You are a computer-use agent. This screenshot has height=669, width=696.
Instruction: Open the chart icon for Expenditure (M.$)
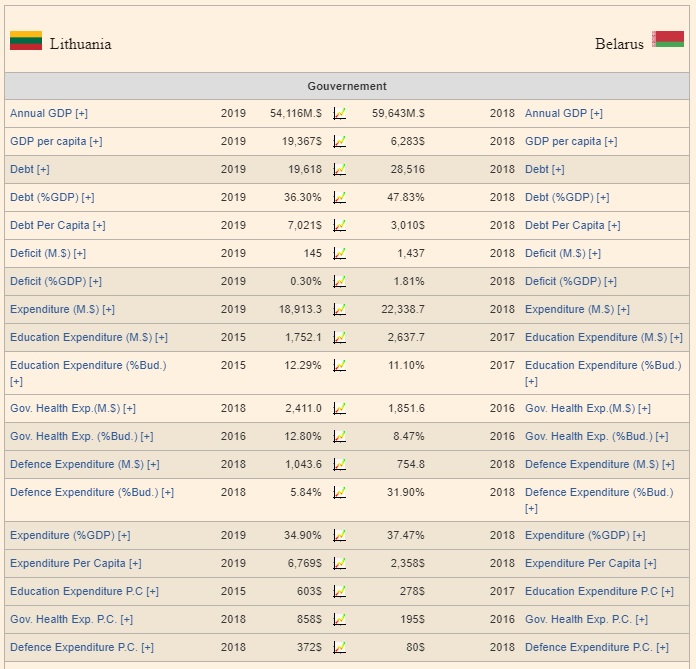(x=340, y=309)
